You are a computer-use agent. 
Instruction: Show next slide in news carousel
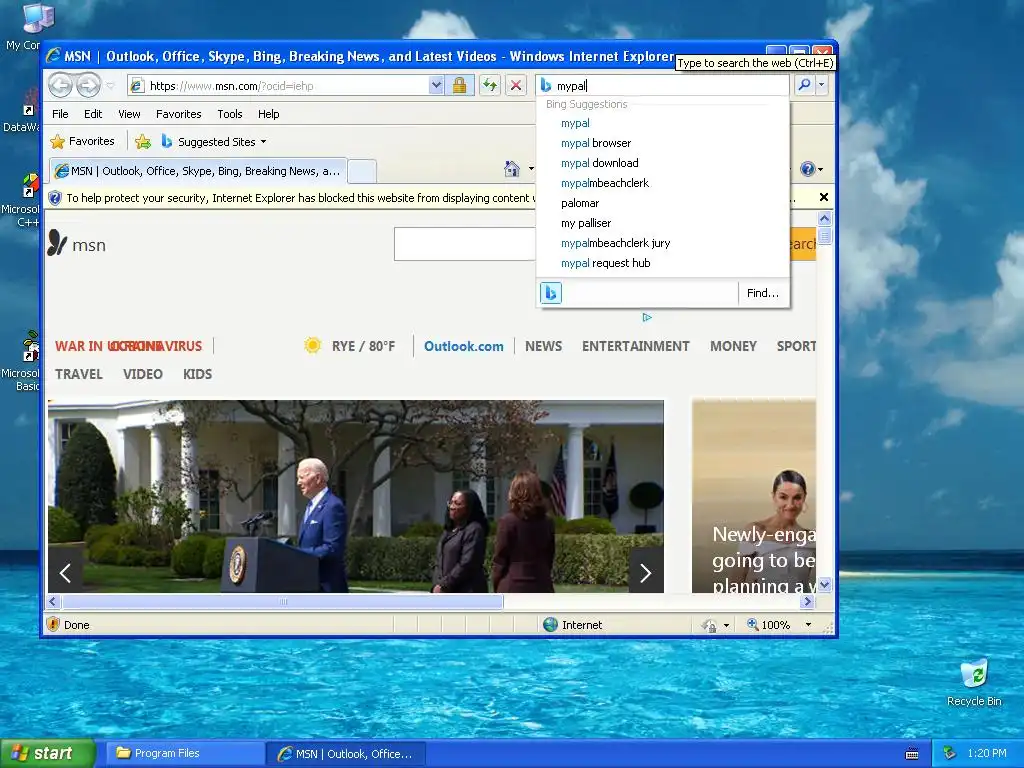click(646, 573)
